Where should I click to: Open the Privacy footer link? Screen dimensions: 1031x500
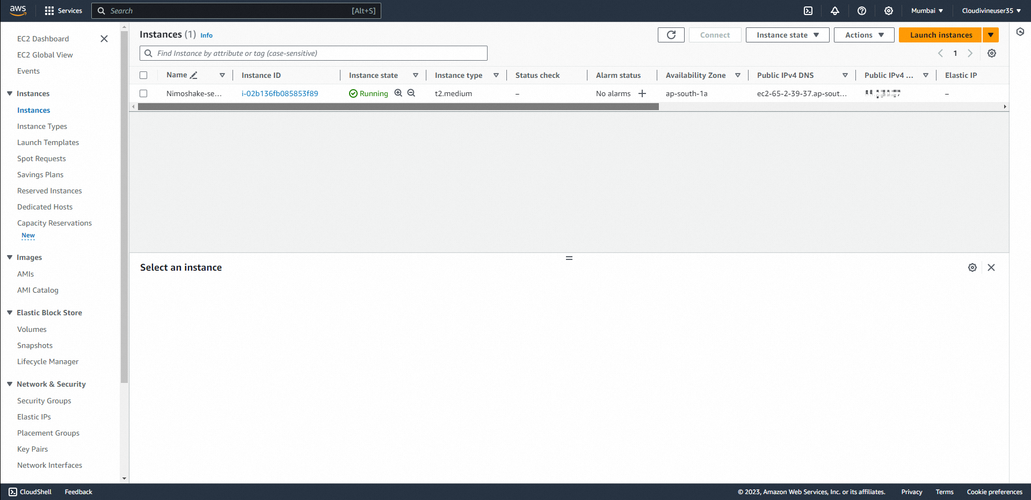[911, 492]
